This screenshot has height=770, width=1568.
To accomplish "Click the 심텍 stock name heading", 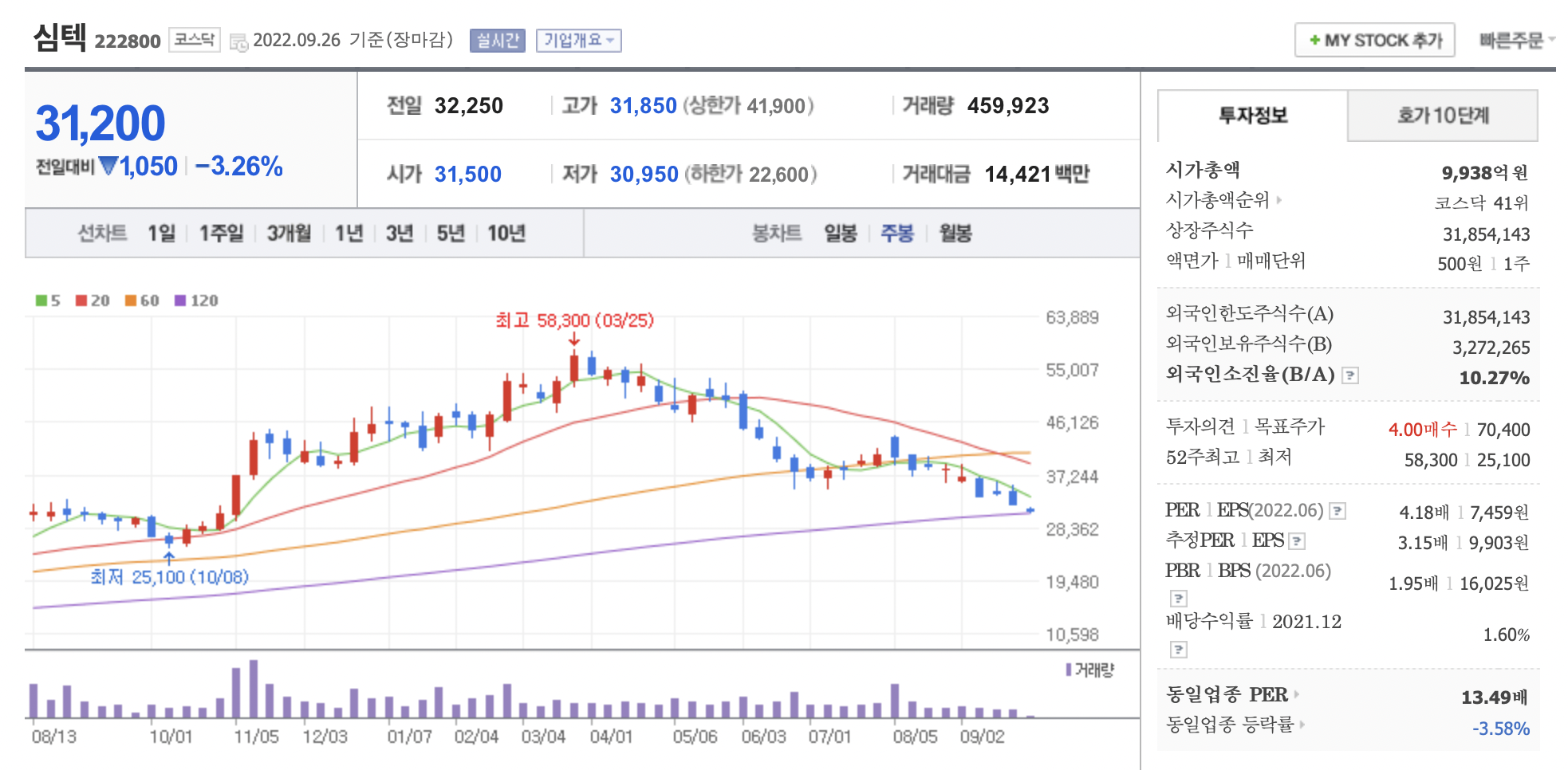I will coord(60,37).
